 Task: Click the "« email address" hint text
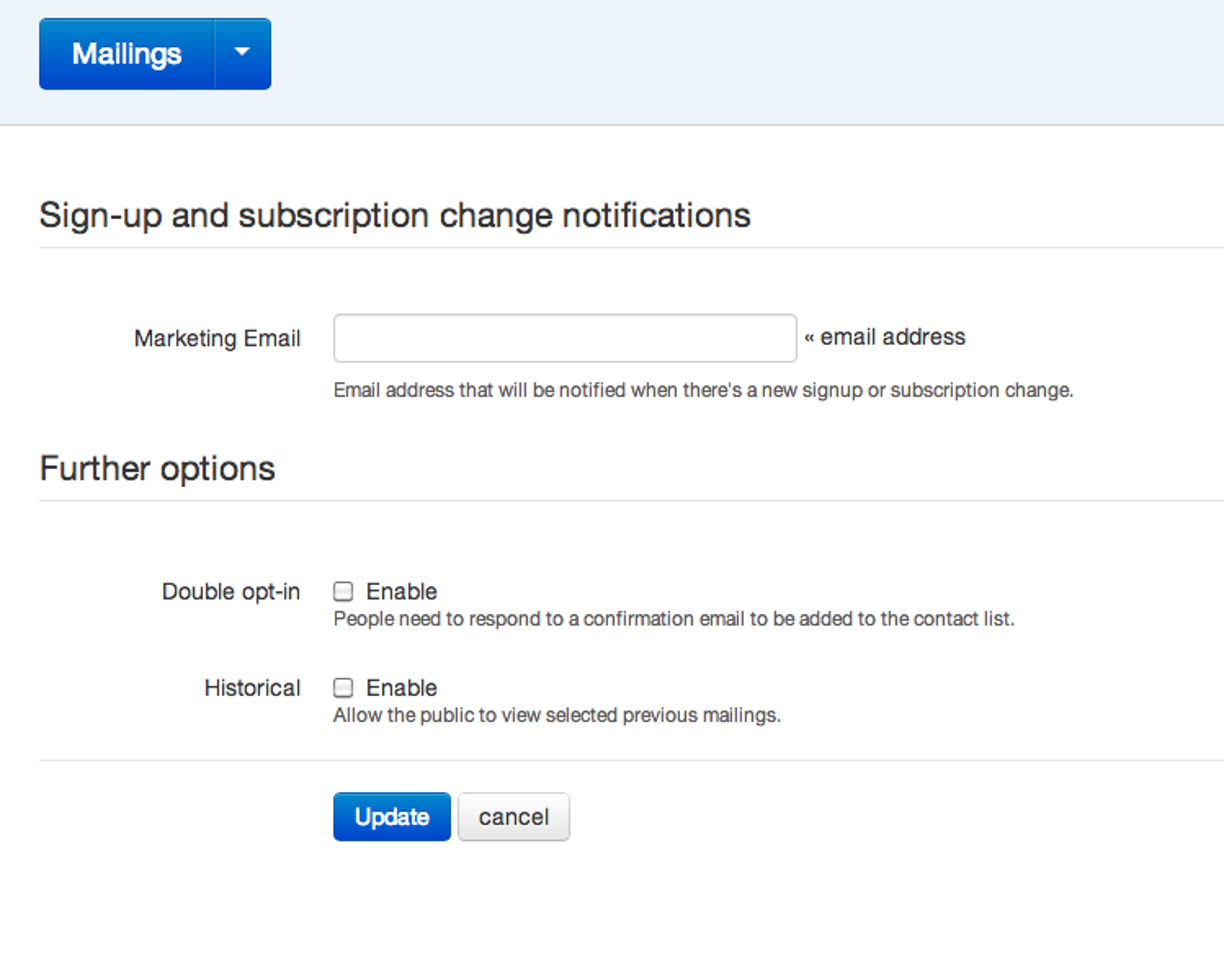885,337
